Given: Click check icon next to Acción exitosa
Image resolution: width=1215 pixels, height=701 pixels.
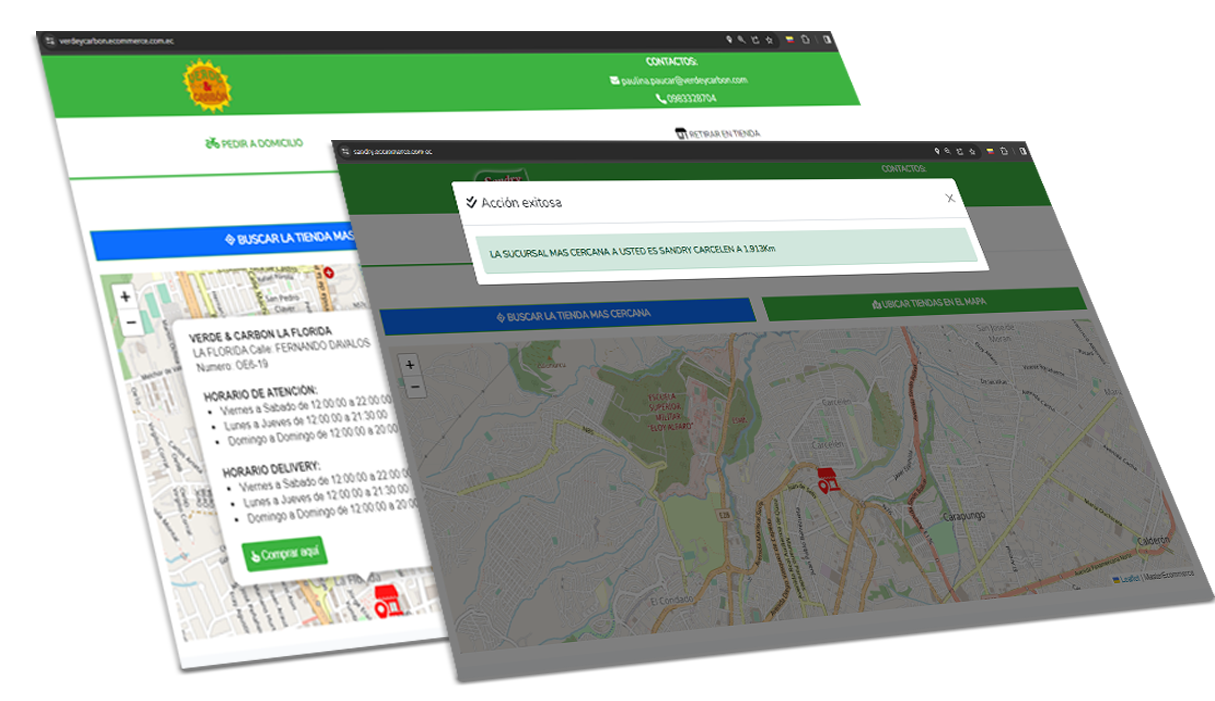Looking at the screenshot, I should (x=471, y=202).
